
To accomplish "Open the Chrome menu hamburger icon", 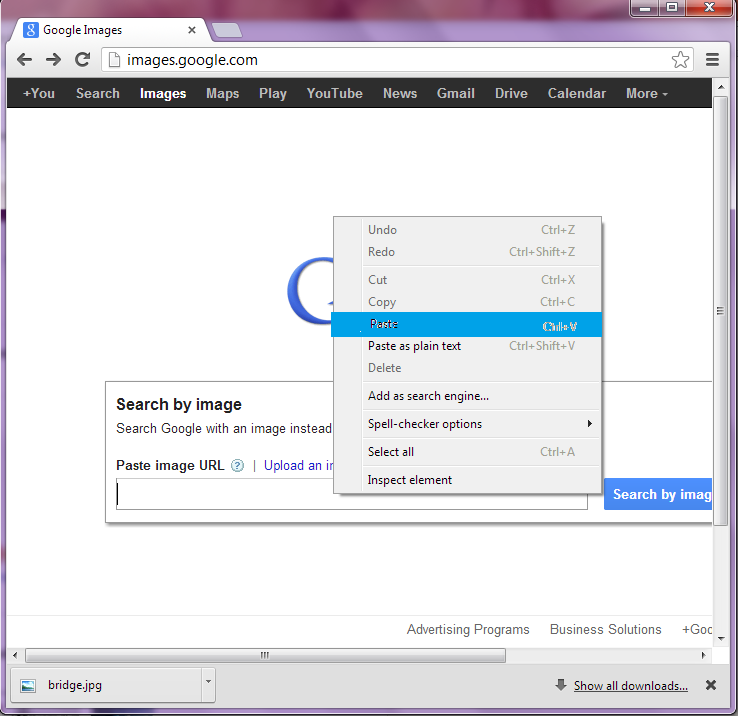I will coord(712,60).
